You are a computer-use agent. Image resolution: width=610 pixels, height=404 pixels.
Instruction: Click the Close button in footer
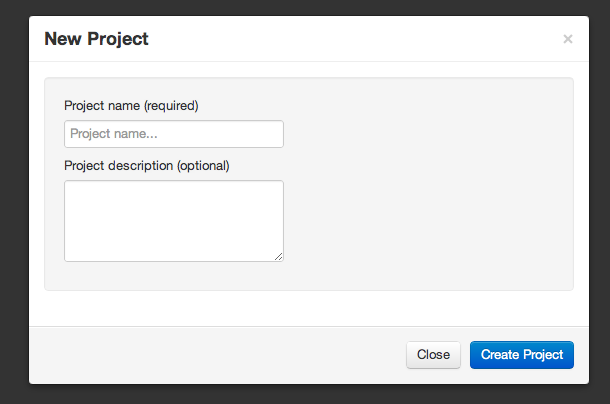point(433,355)
